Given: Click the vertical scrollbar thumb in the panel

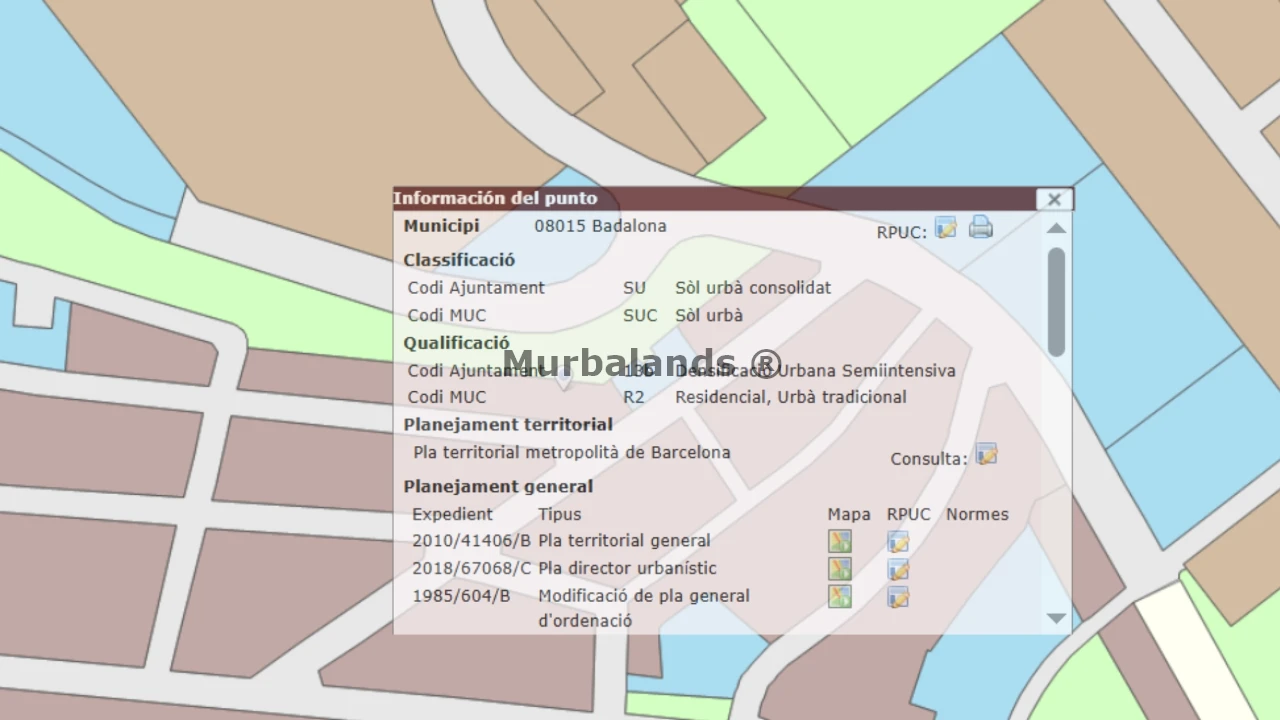Looking at the screenshot, I should 1056,300.
